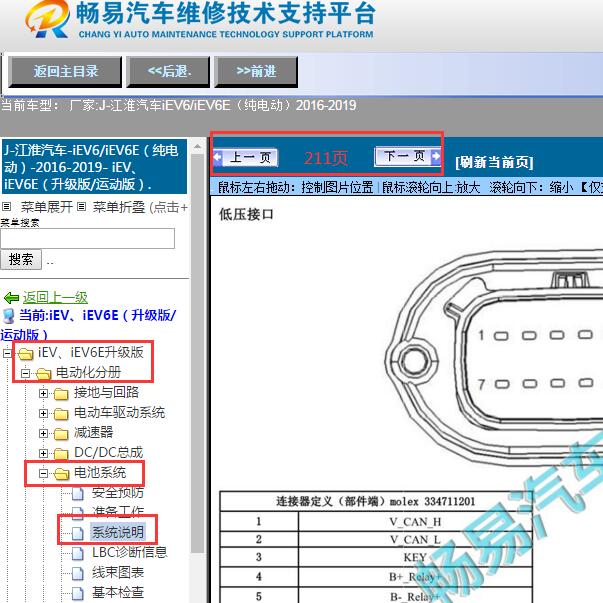Collapse the 电动化分册 tree node
603x603 pixels.
tap(25, 373)
